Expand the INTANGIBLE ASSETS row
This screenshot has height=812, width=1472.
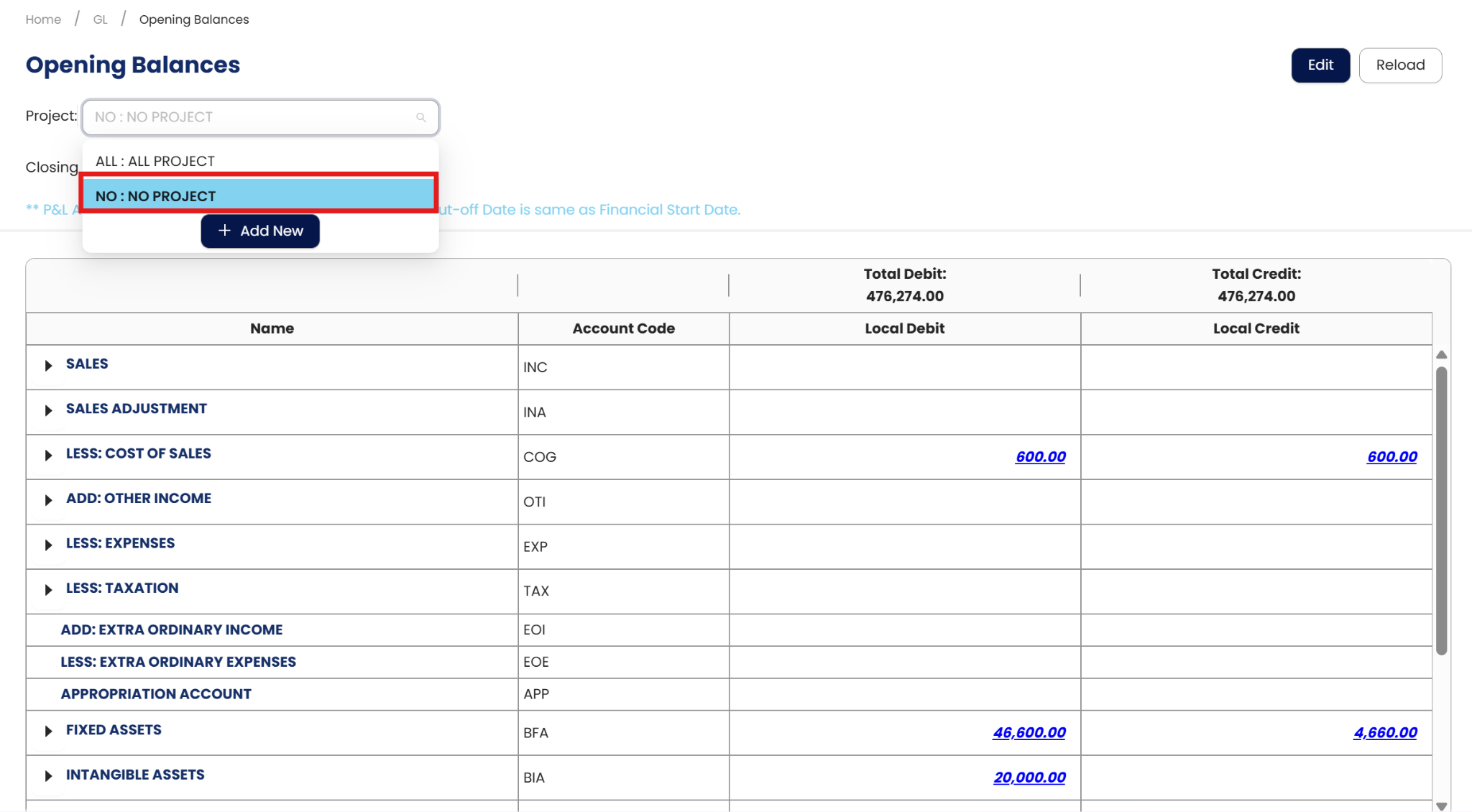pyautogui.click(x=48, y=776)
